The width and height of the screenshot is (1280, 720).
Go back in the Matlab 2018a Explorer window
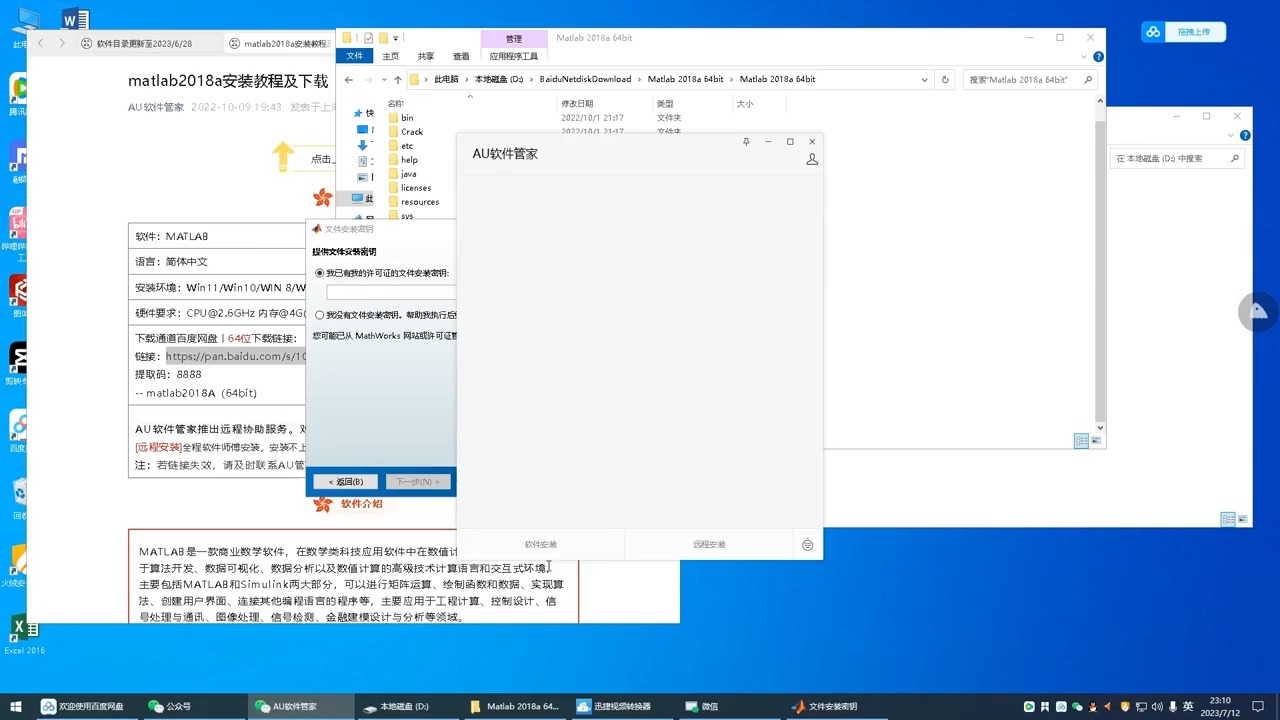[x=348, y=79]
